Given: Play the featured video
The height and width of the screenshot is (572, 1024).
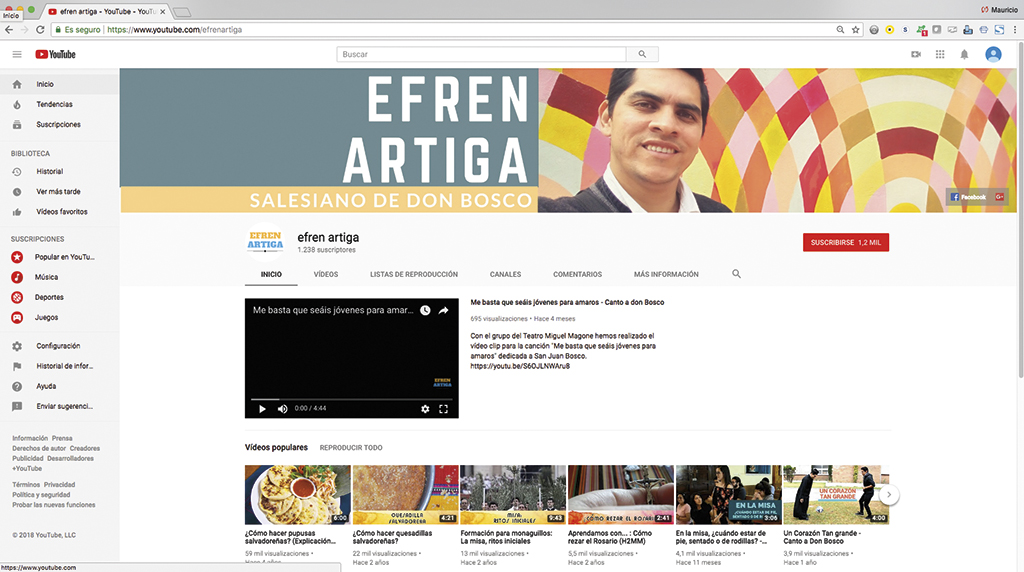Looking at the screenshot, I should coord(262,409).
